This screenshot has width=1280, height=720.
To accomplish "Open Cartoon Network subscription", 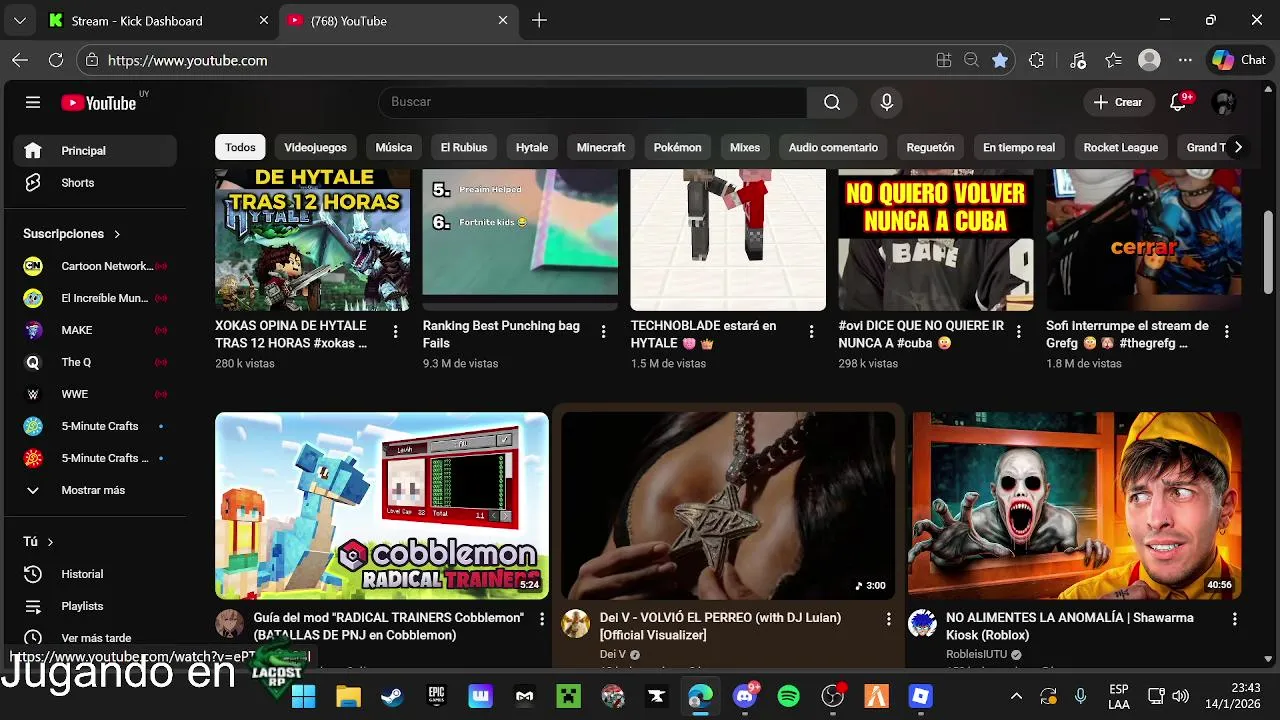I will pyautogui.click(x=95, y=266).
